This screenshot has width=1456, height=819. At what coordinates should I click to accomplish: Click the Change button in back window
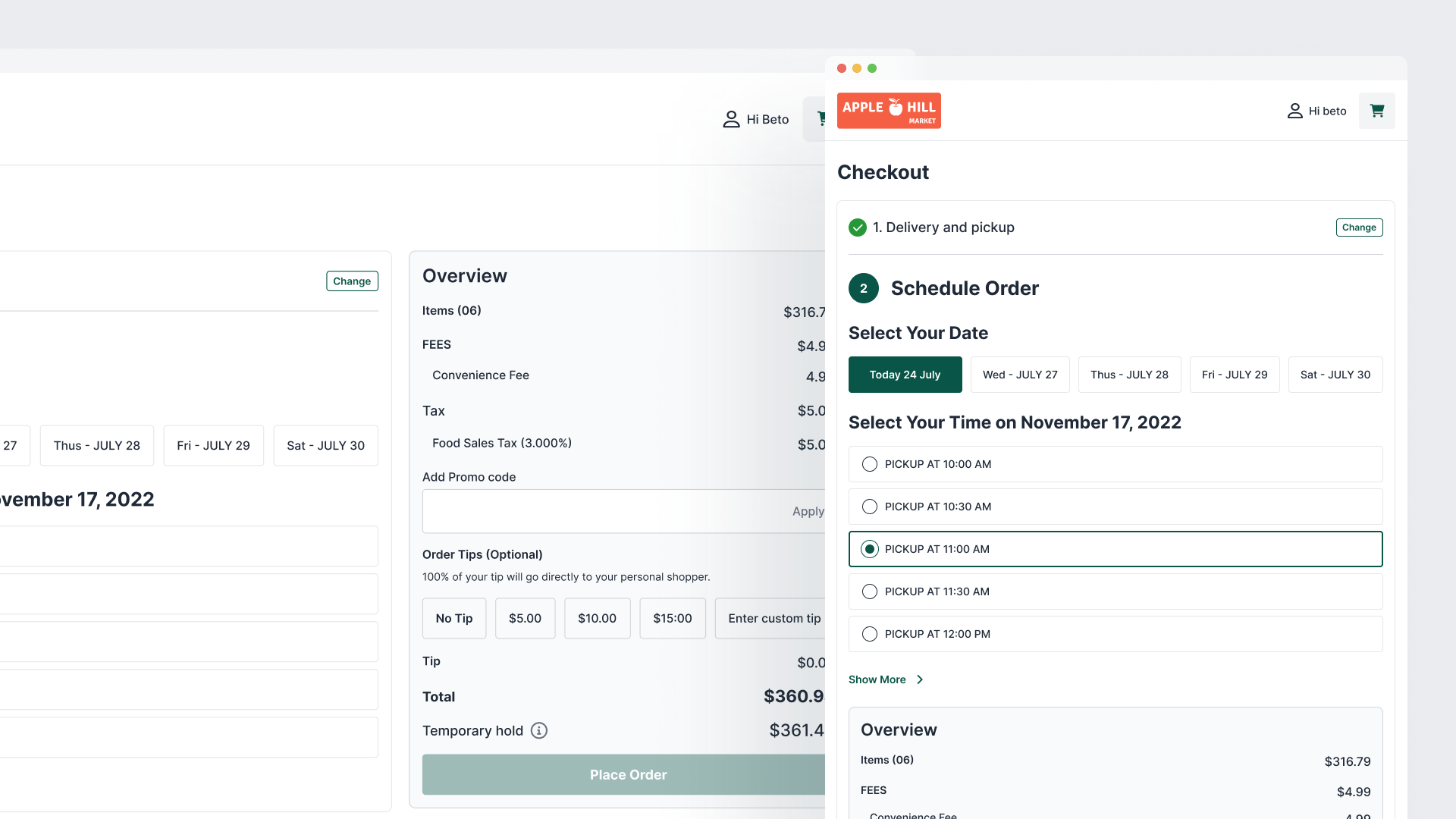coord(352,281)
